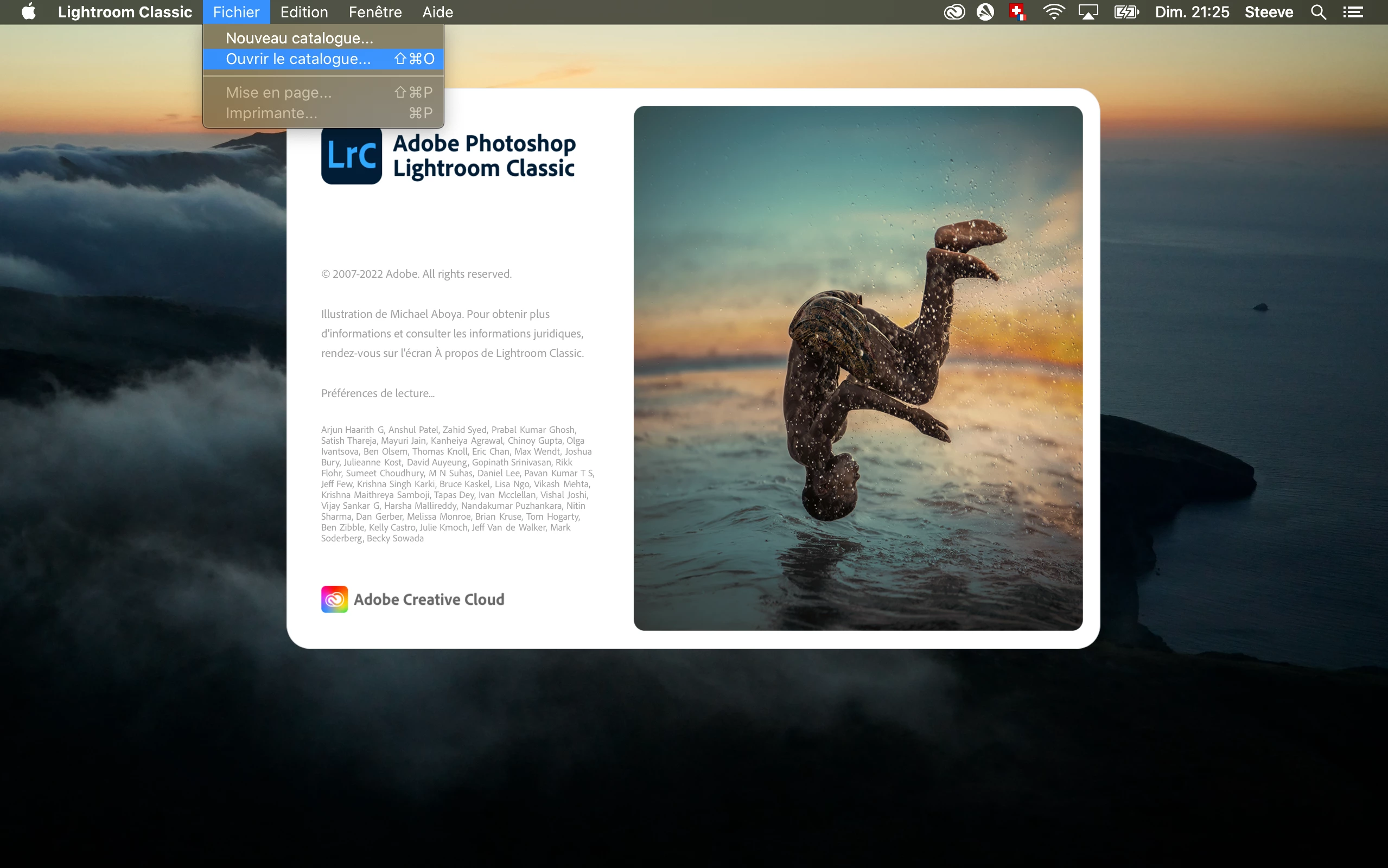The image size is (1388, 868).
Task: Click the Adobe Creative Cloud logo
Action: pos(335,599)
